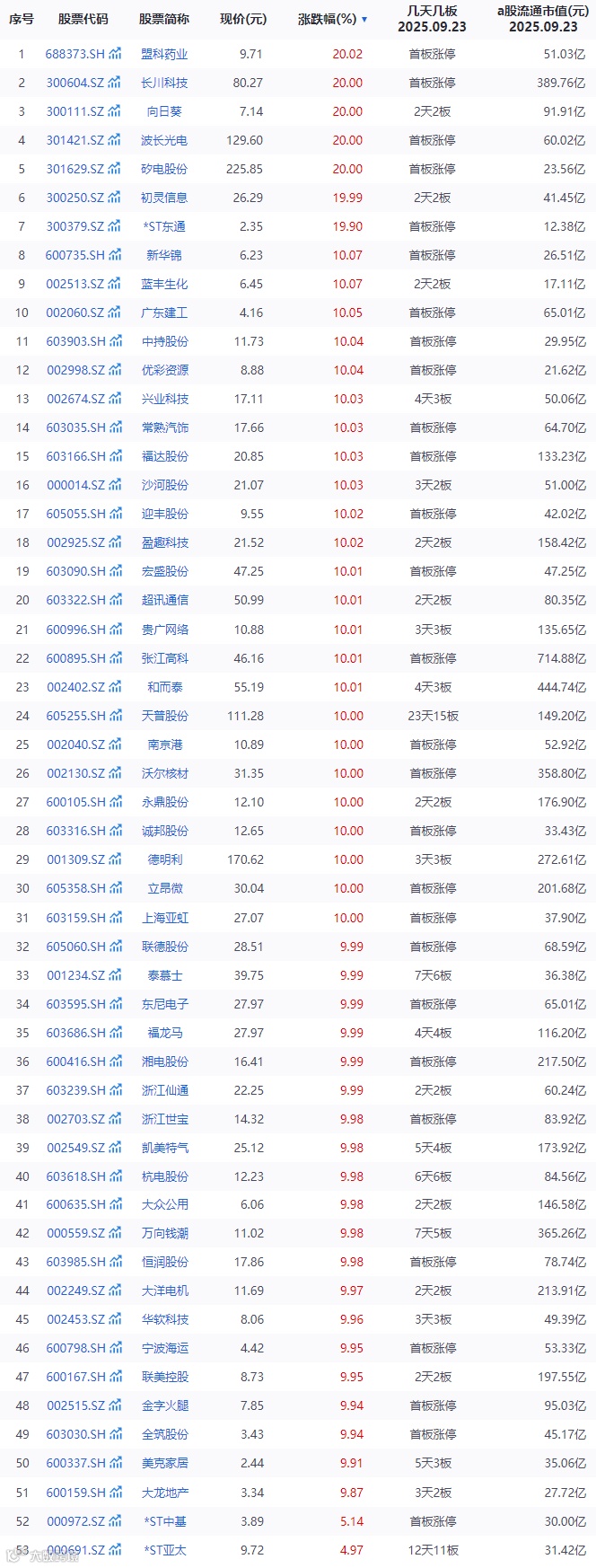Sort table by 序号 column header
The image size is (596, 1568).
22,19
